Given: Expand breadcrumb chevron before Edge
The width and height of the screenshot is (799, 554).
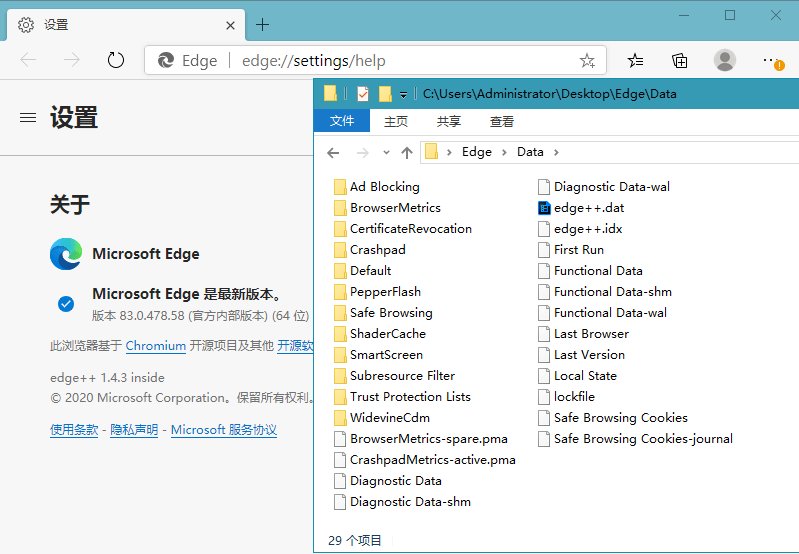Looking at the screenshot, I should coord(449,152).
